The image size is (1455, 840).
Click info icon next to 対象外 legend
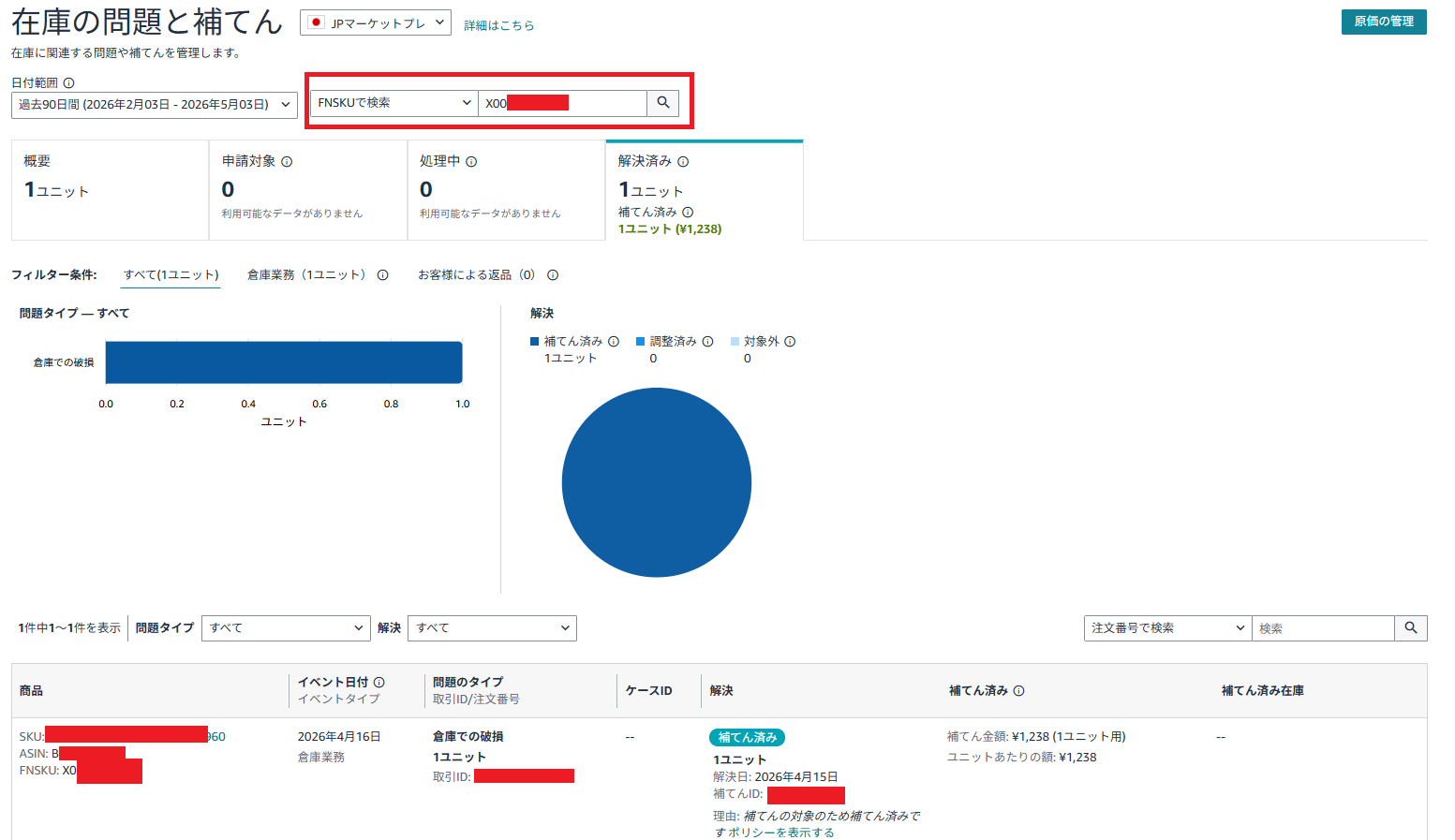click(x=790, y=342)
